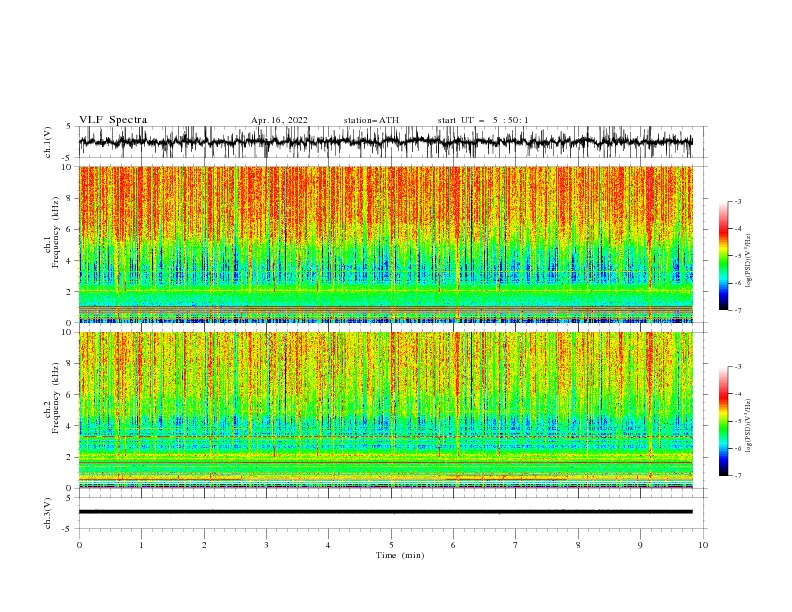
Task: Click the "ch.3(V)" axis label
Action: 48,513
